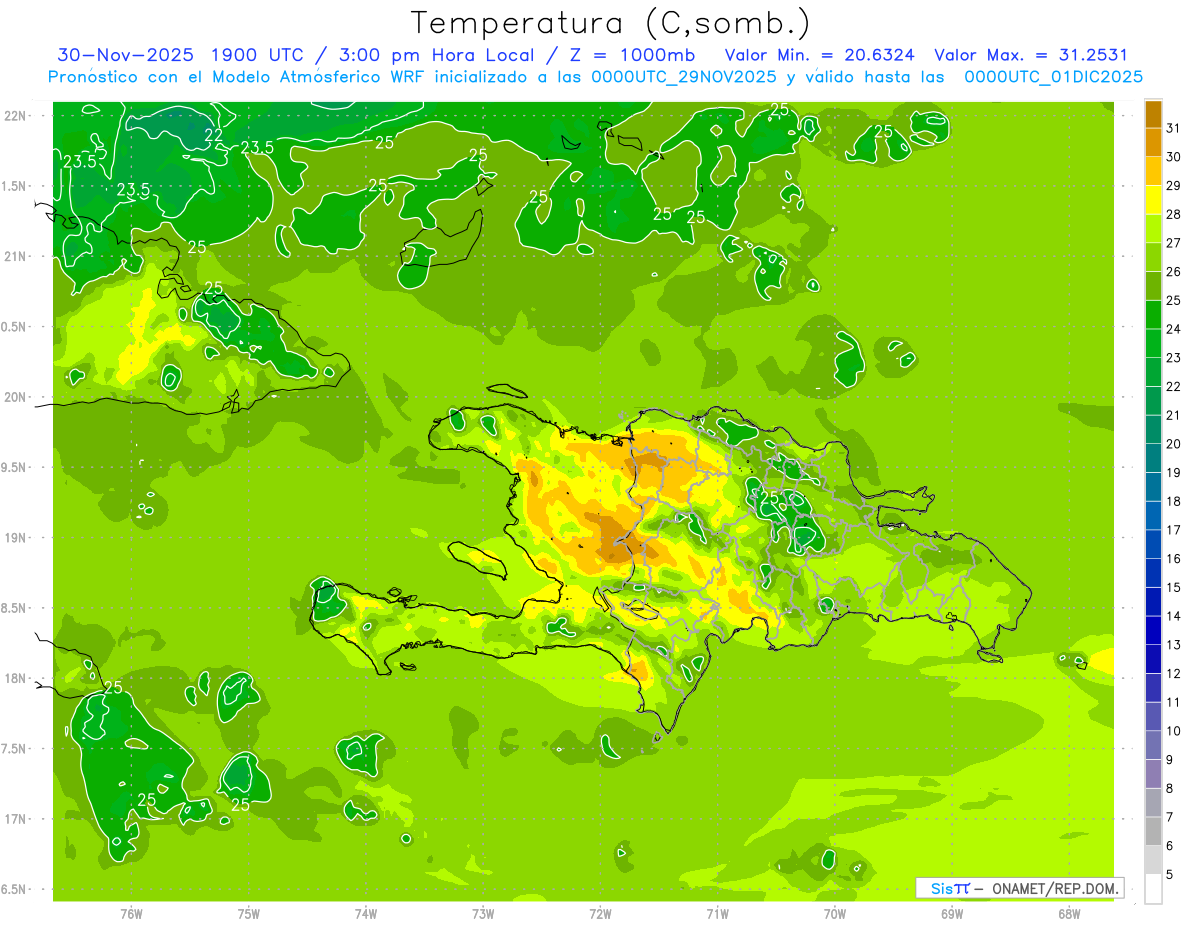Click legend value '15'
Screen dimensions: 1200x927
point(1174,587)
